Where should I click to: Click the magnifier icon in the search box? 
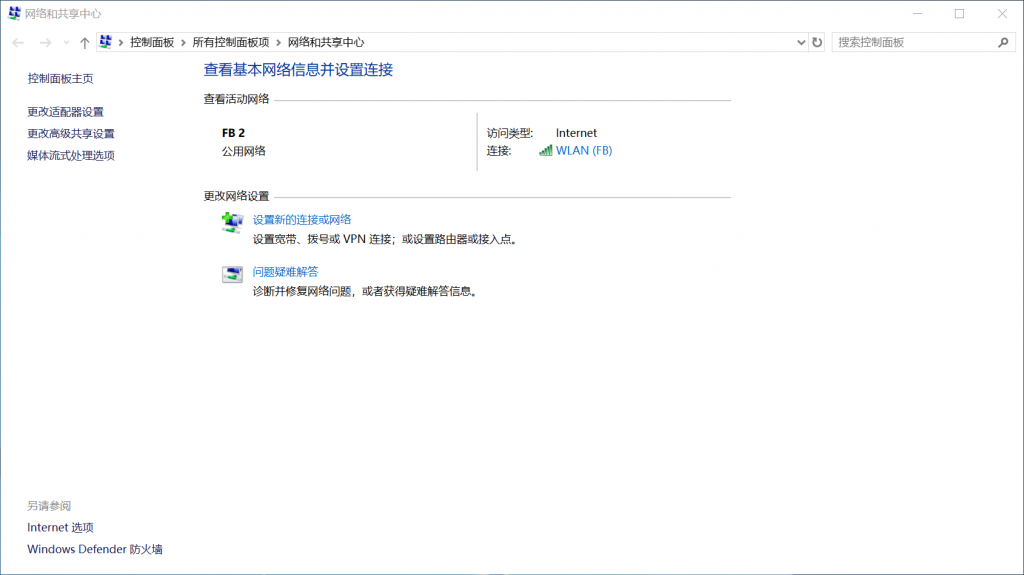[1004, 43]
